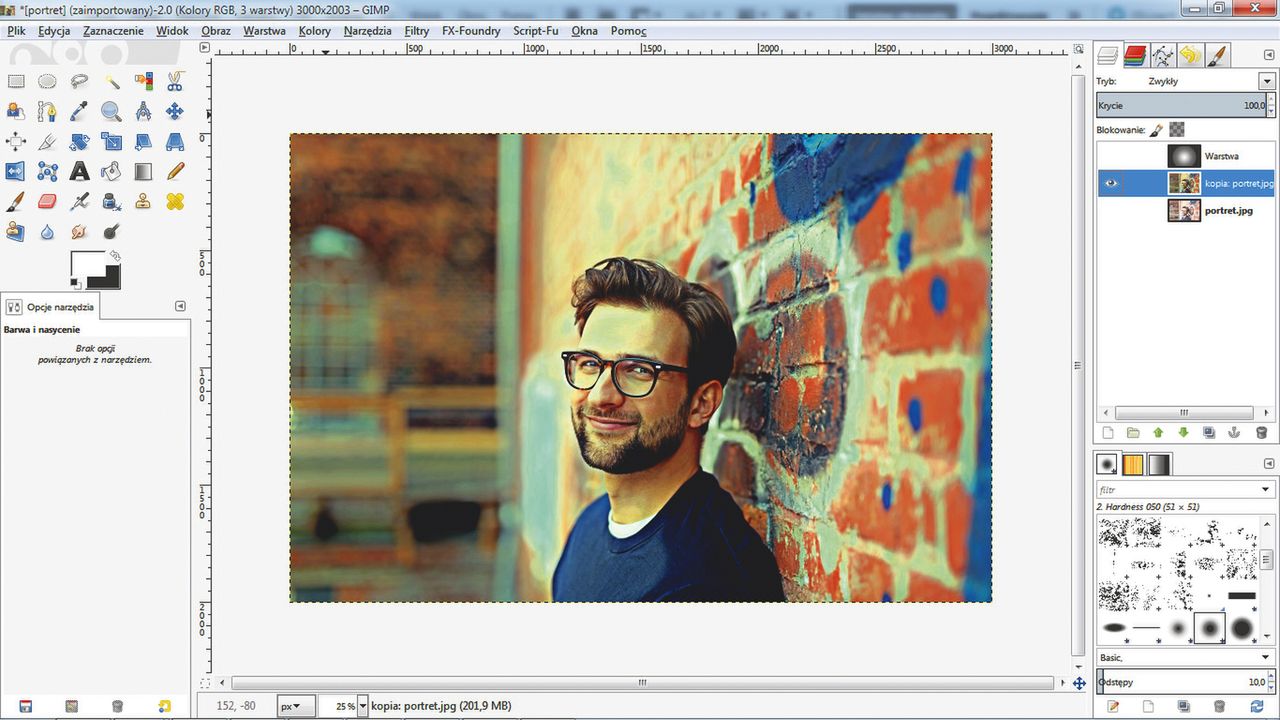Select the Blur/Sharpen droplet tool

47,231
